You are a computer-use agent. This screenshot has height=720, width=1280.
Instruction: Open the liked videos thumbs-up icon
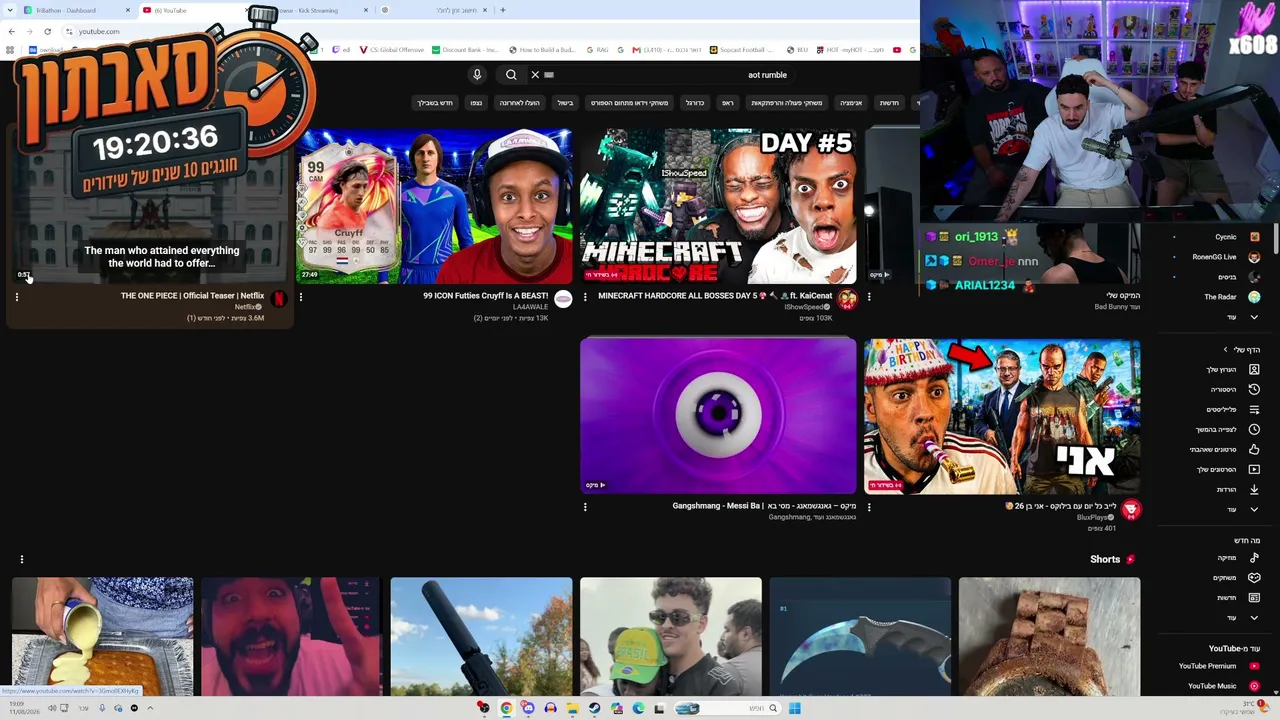coord(1254,450)
